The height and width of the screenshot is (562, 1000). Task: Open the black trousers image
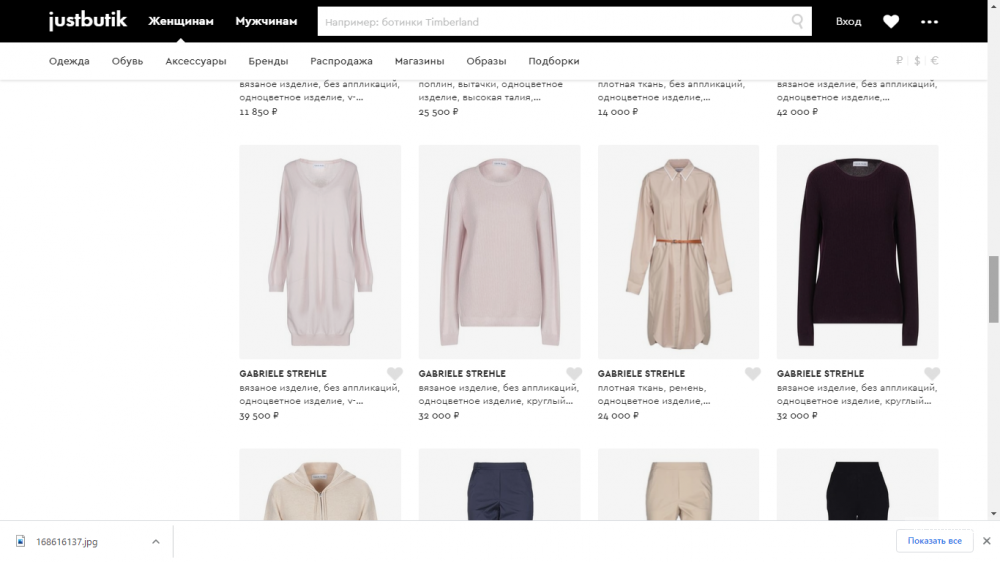[x=858, y=484]
